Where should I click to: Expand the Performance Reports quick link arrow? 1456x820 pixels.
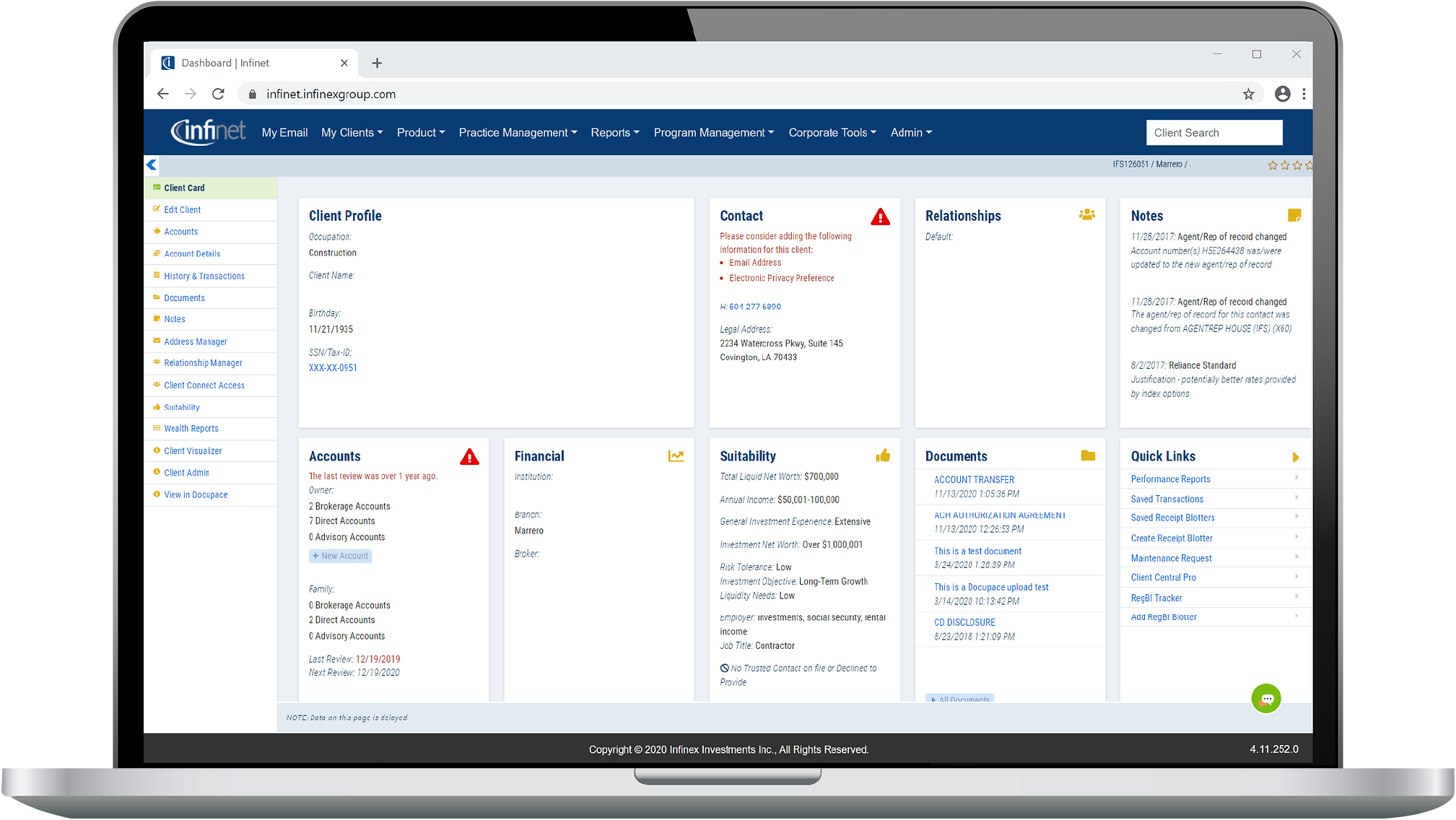click(x=1296, y=477)
